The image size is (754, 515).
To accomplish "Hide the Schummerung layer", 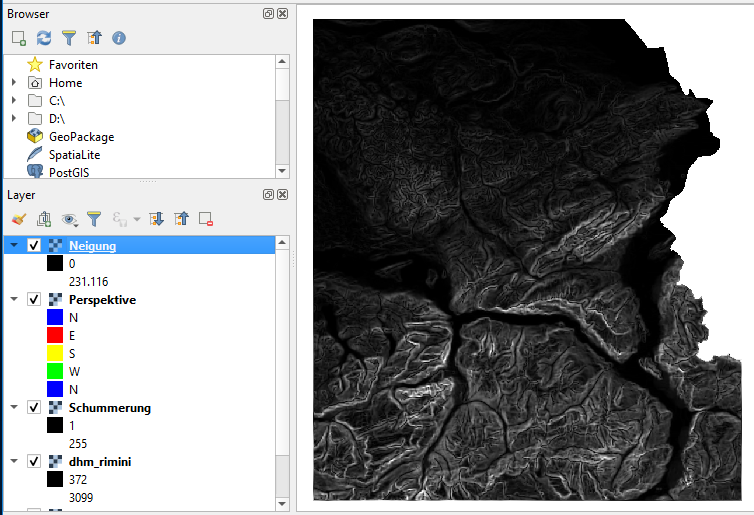I will pyautogui.click(x=34, y=408).
